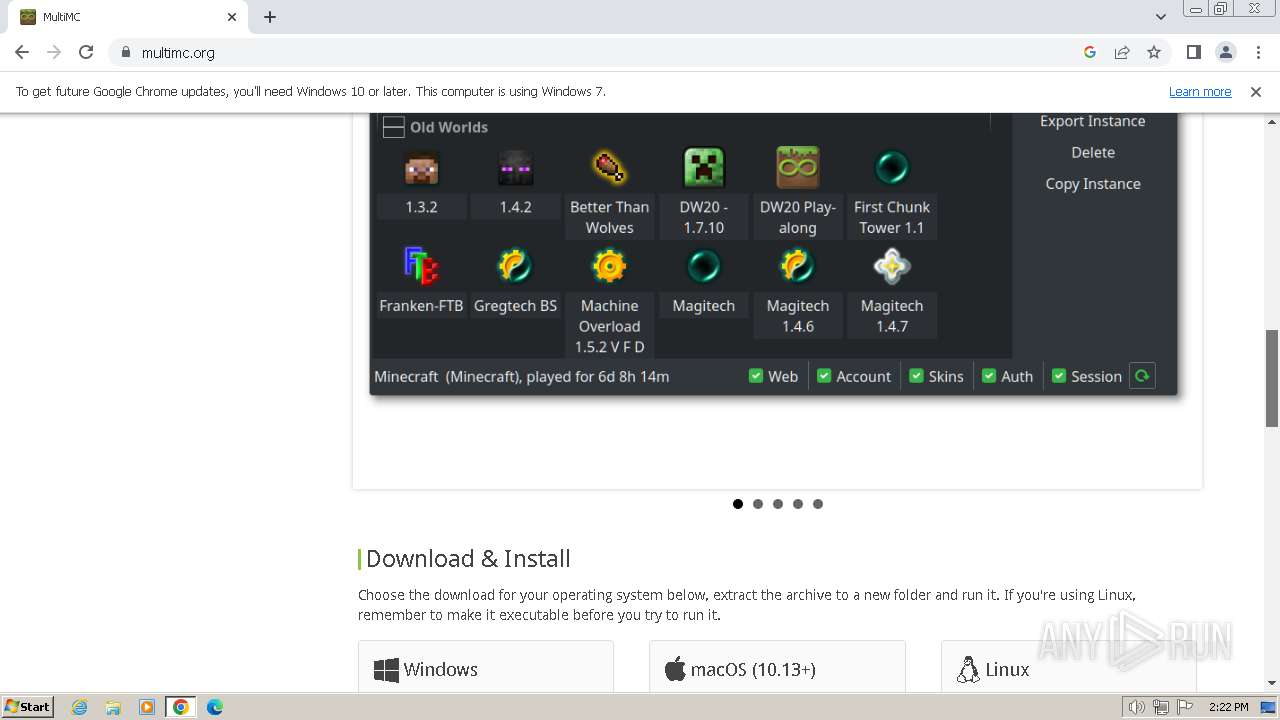Go back with the browser back arrow

tap(22, 52)
